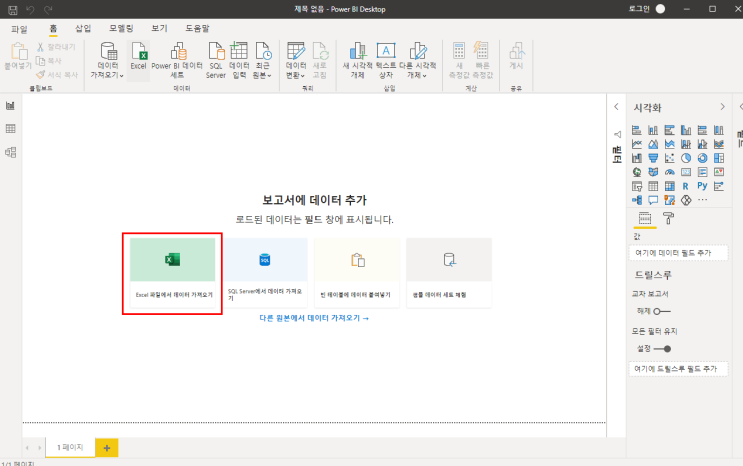
Task: Select the Stacked column chart visual
Action: coord(653,130)
